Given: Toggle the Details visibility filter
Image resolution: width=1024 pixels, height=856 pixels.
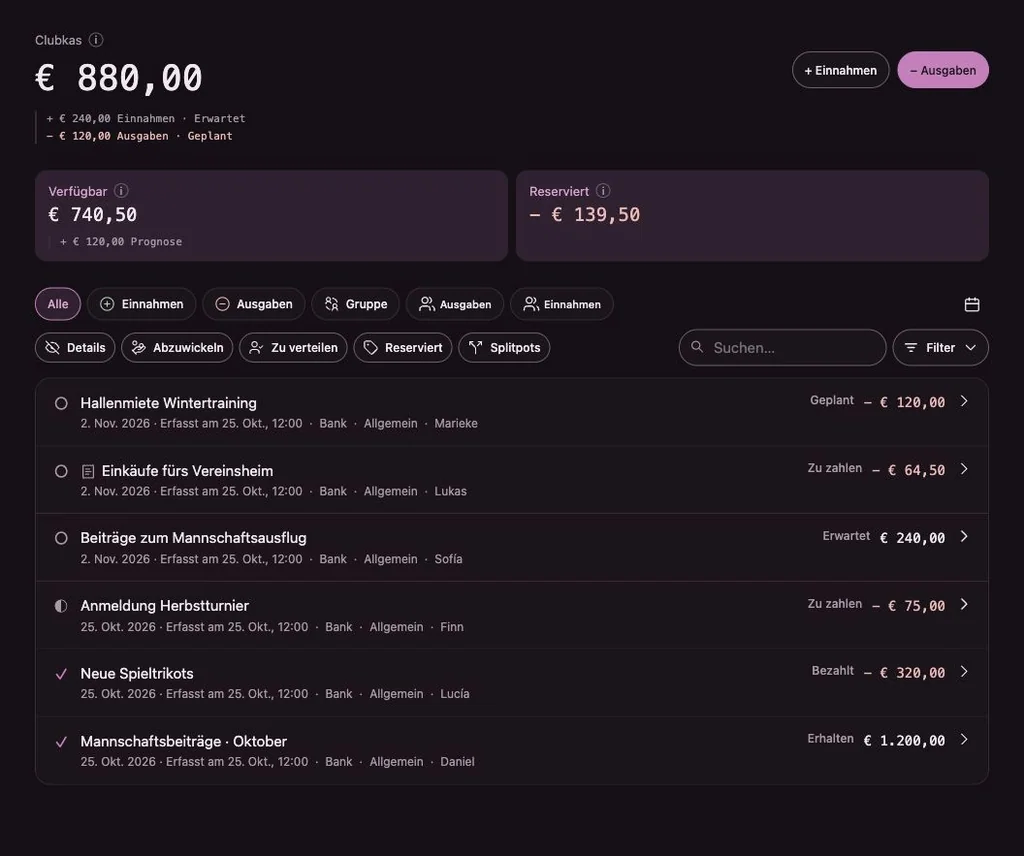Looking at the screenshot, I should coord(75,347).
